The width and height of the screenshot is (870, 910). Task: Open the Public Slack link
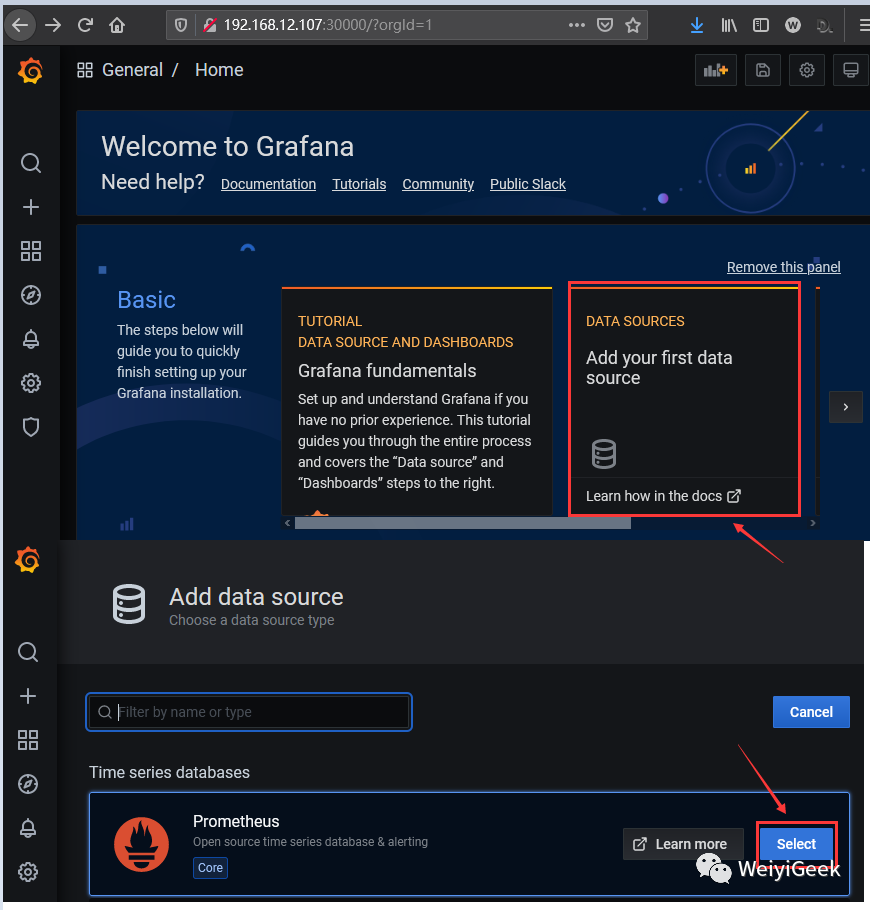click(x=528, y=185)
